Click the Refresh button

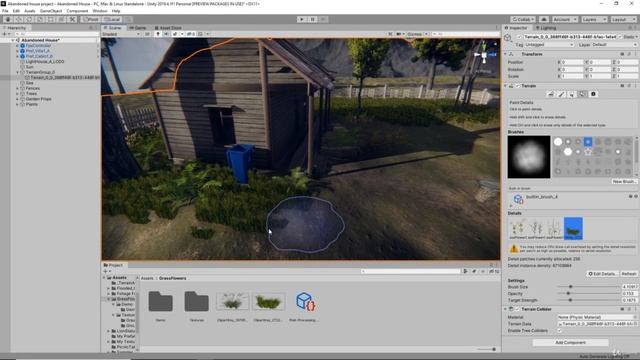point(629,273)
